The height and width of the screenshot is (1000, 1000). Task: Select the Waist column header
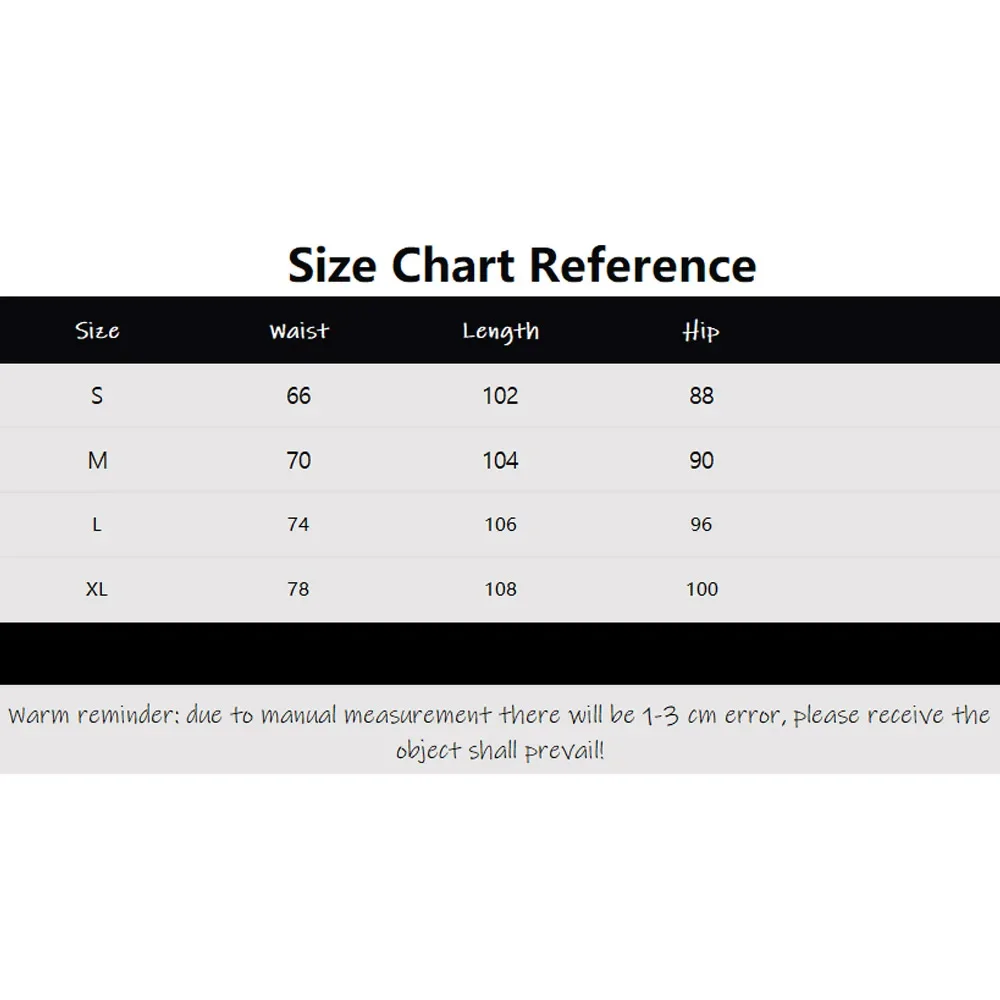point(299,331)
